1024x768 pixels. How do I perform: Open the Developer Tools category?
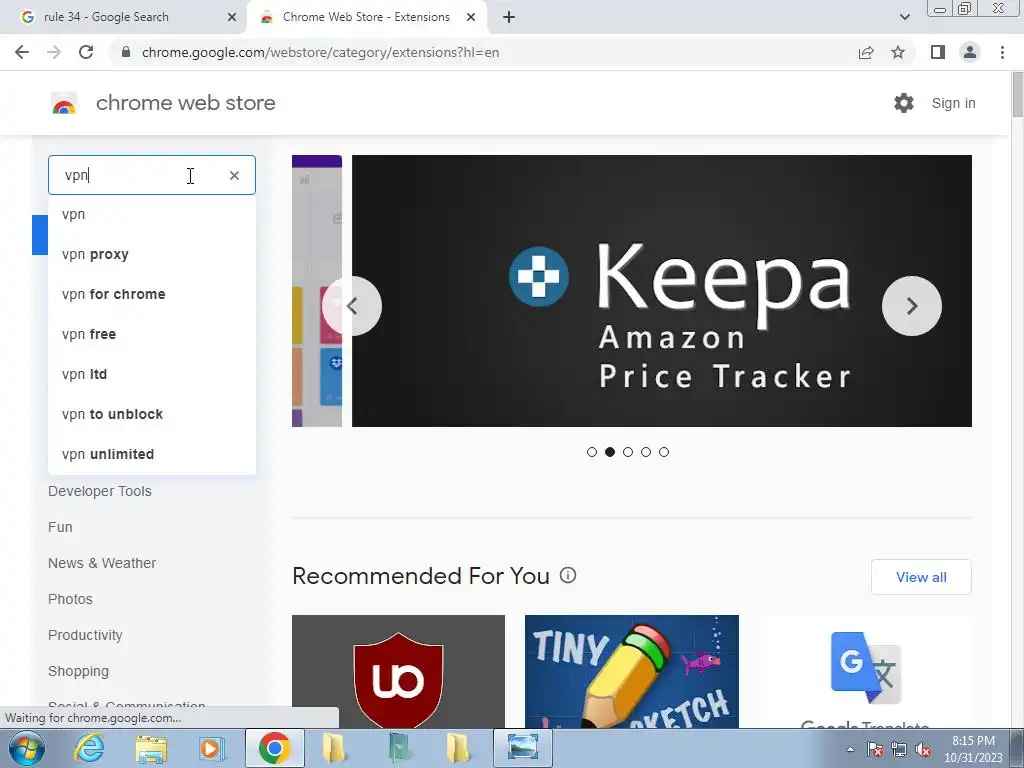click(x=99, y=491)
